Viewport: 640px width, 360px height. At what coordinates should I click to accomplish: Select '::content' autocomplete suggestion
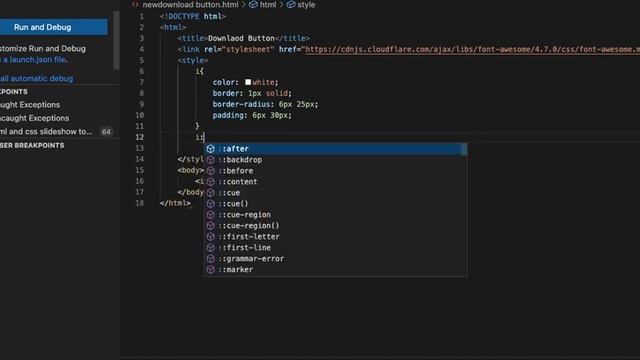point(336,182)
